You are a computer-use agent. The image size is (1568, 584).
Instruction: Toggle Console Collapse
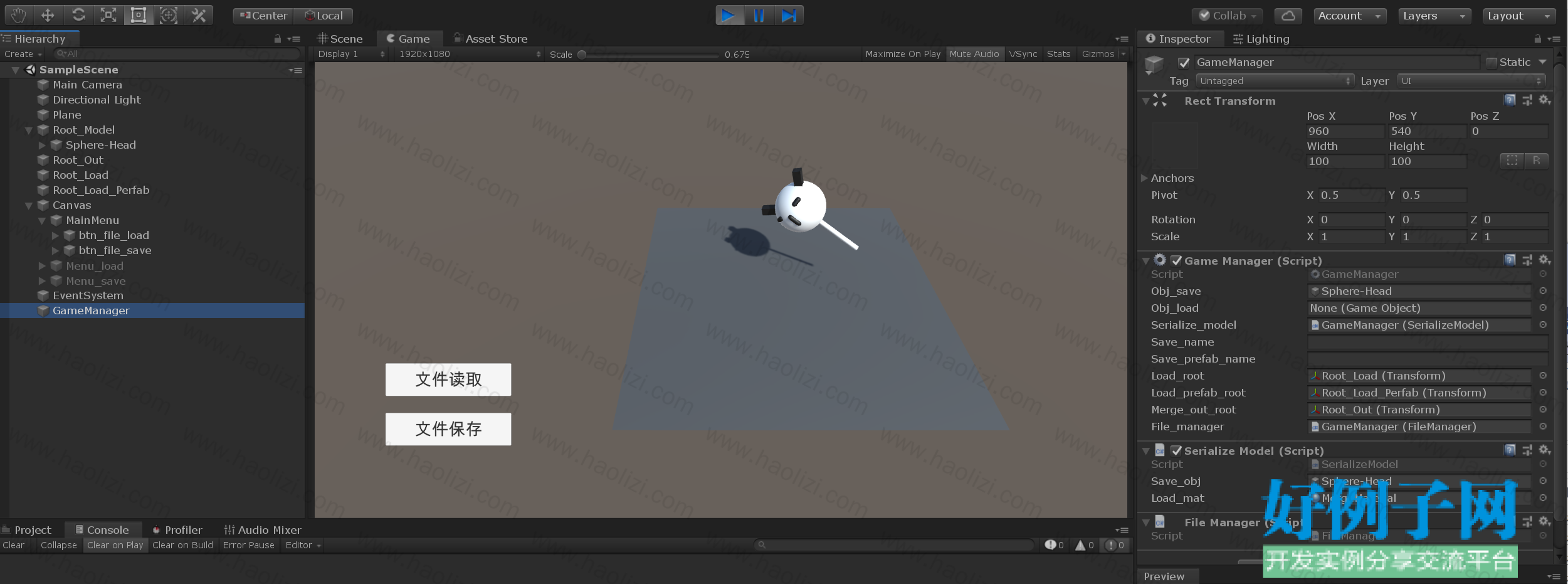(x=58, y=545)
